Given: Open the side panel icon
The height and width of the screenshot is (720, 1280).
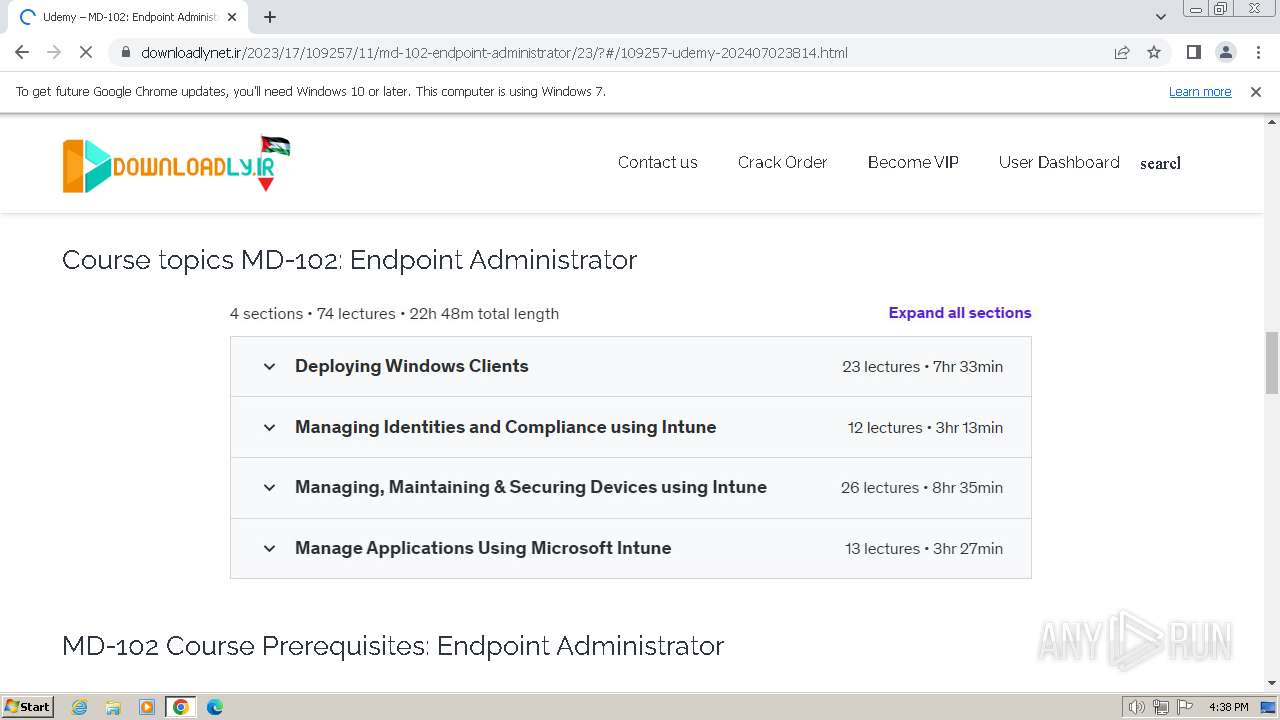Looking at the screenshot, I should (x=1193, y=52).
